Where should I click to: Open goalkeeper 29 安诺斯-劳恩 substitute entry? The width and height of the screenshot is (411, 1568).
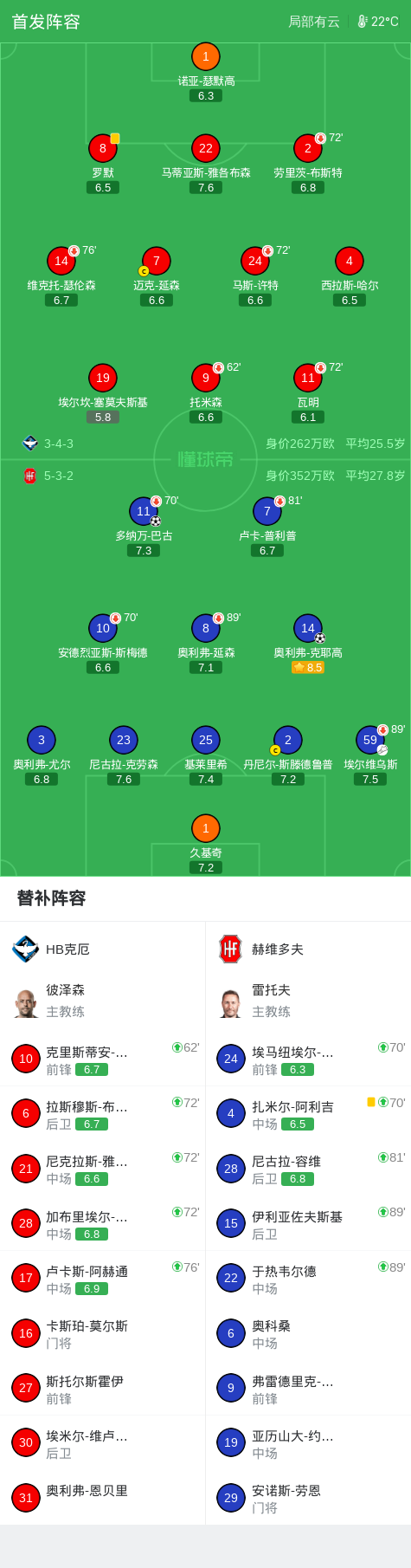coord(308,1498)
